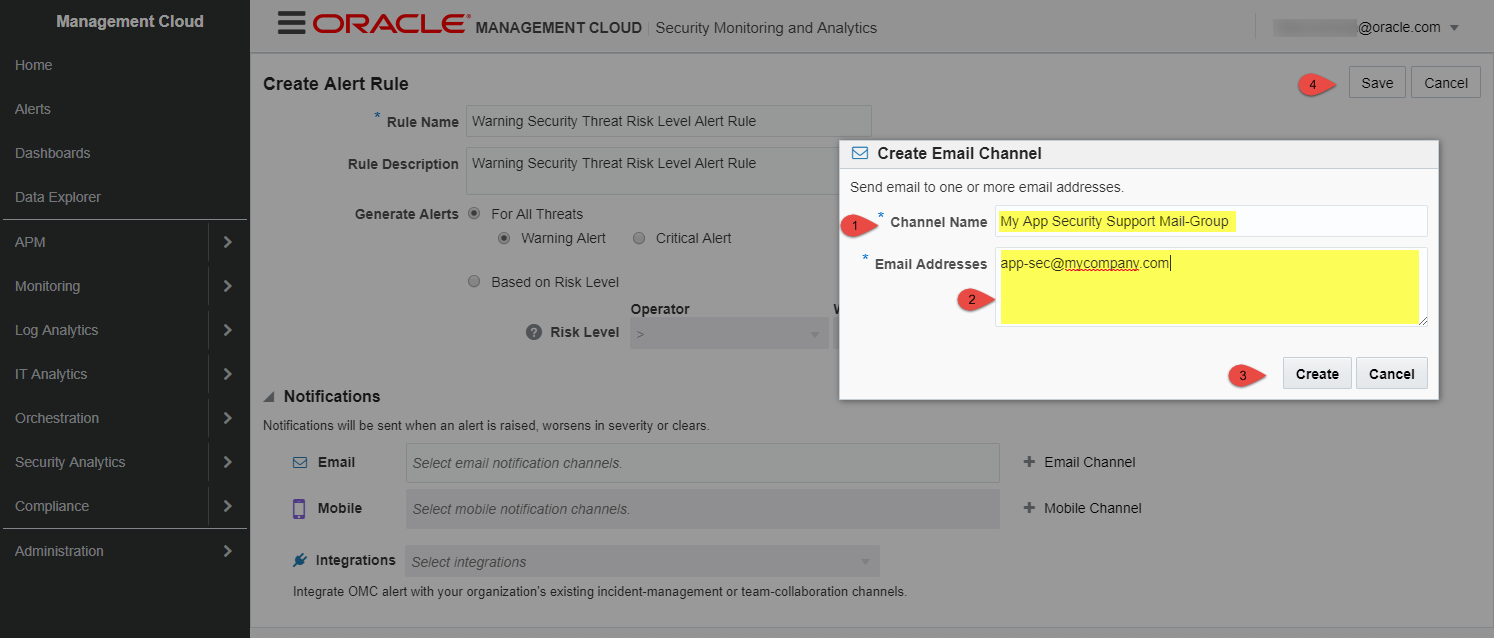Cancel the Create Email Channel dialog

[1392, 374]
